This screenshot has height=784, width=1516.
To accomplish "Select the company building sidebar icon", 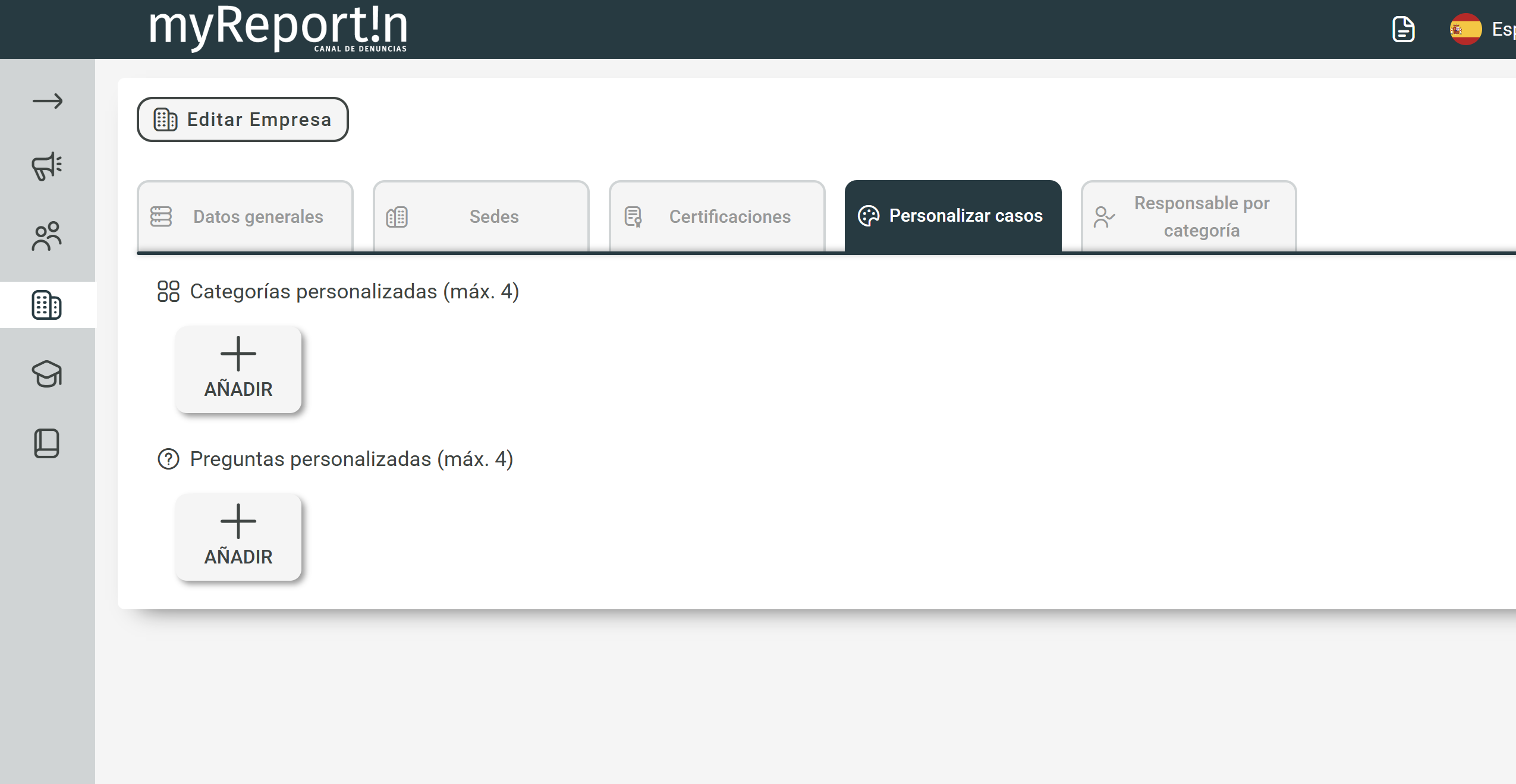I will 47,305.
